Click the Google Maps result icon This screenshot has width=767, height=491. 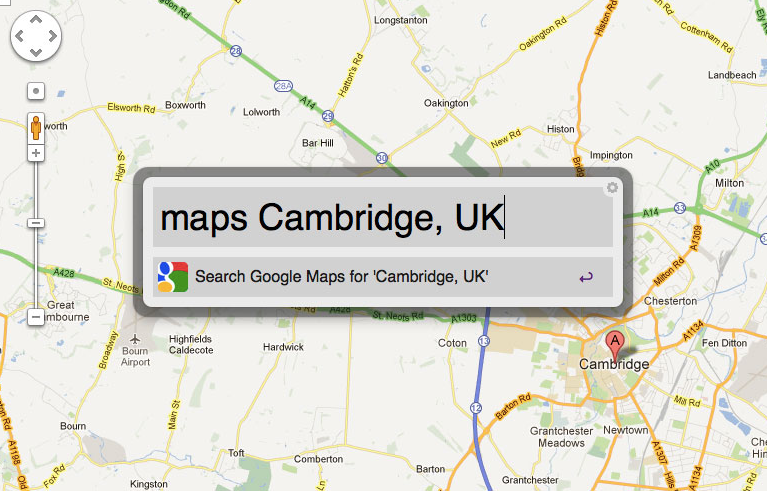coord(173,277)
